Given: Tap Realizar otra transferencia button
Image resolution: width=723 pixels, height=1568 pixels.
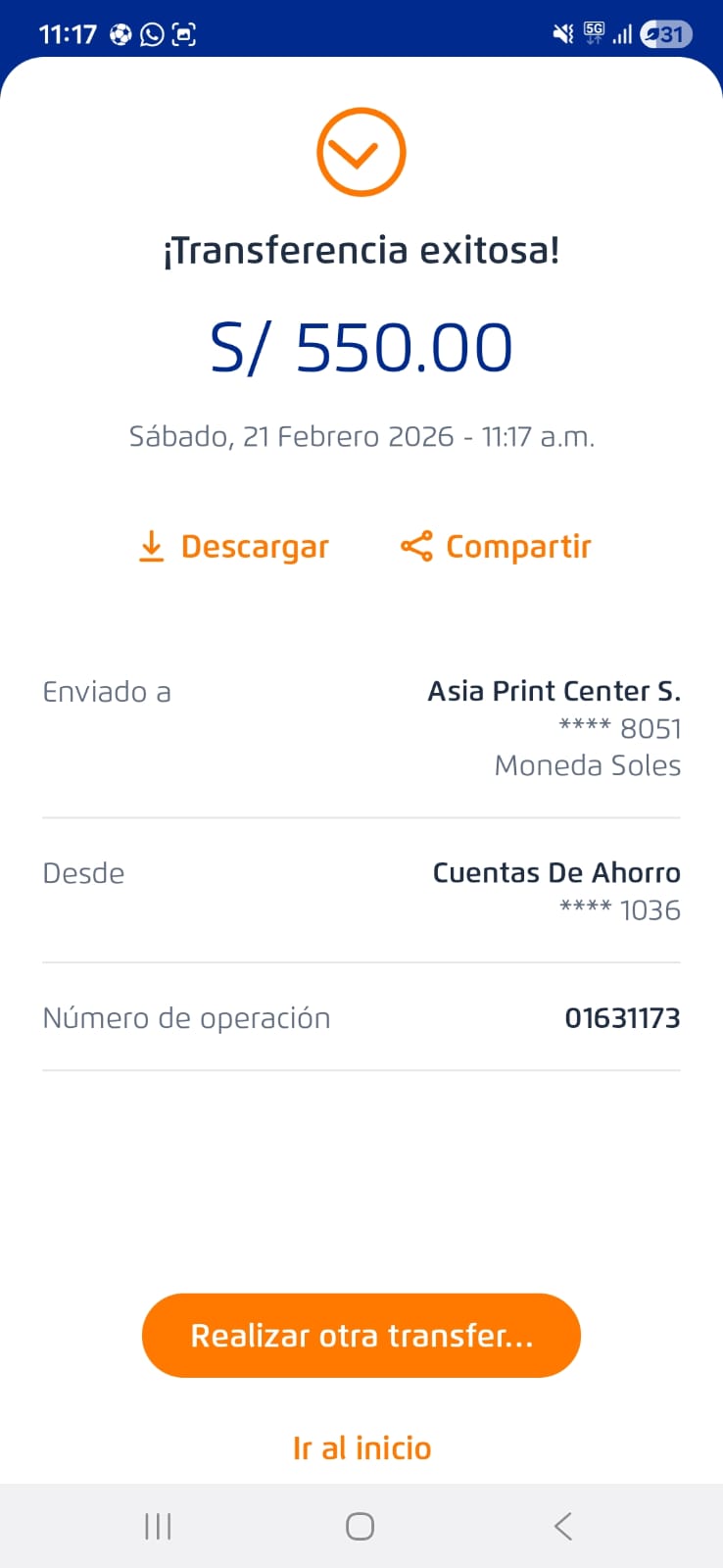Looking at the screenshot, I should click(361, 1335).
